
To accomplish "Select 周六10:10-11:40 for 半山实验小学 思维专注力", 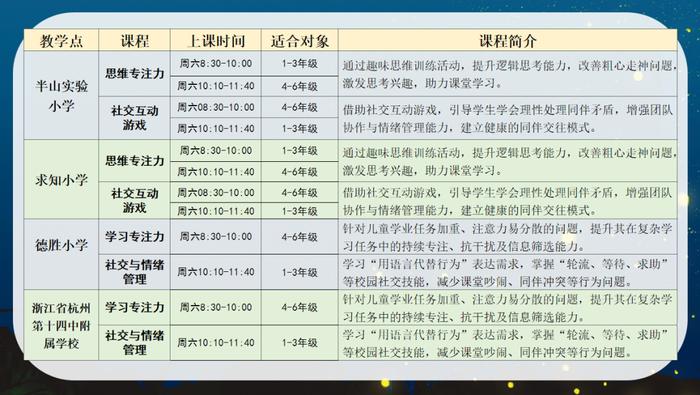I will point(216,86).
